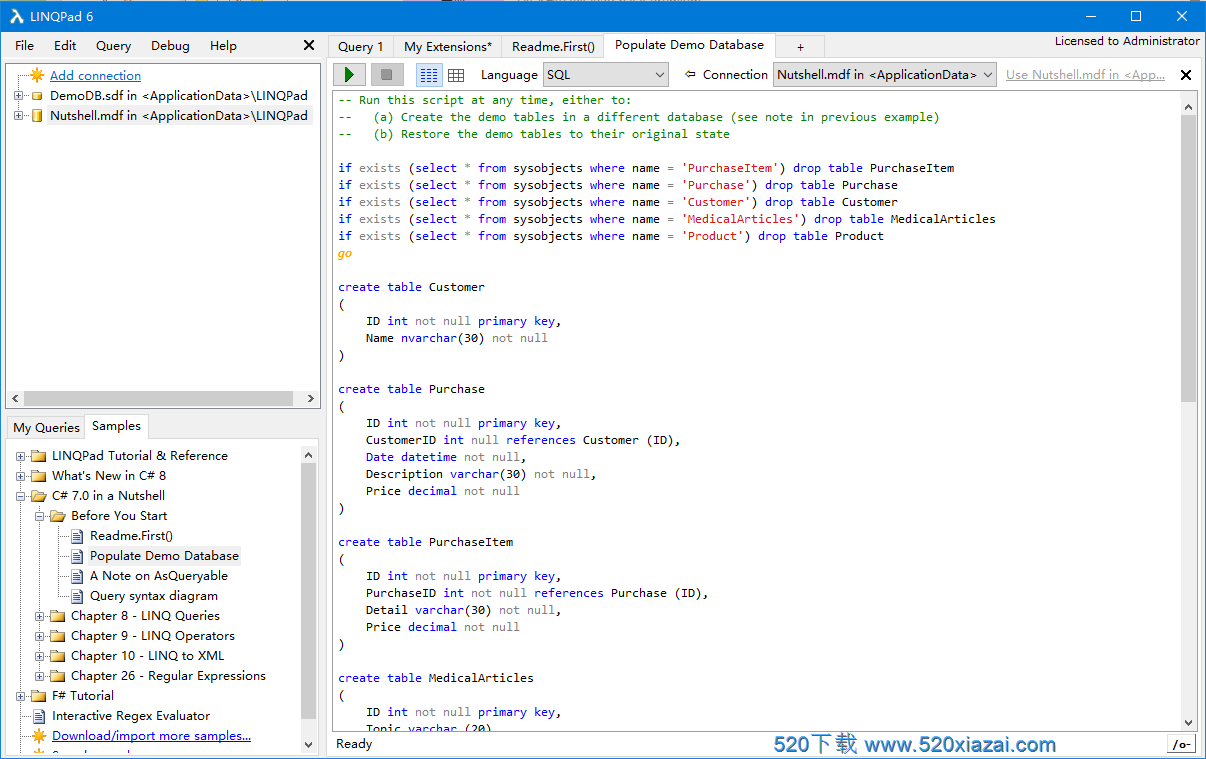Open the Help menu
The height and width of the screenshot is (759, 1206).
223,46
